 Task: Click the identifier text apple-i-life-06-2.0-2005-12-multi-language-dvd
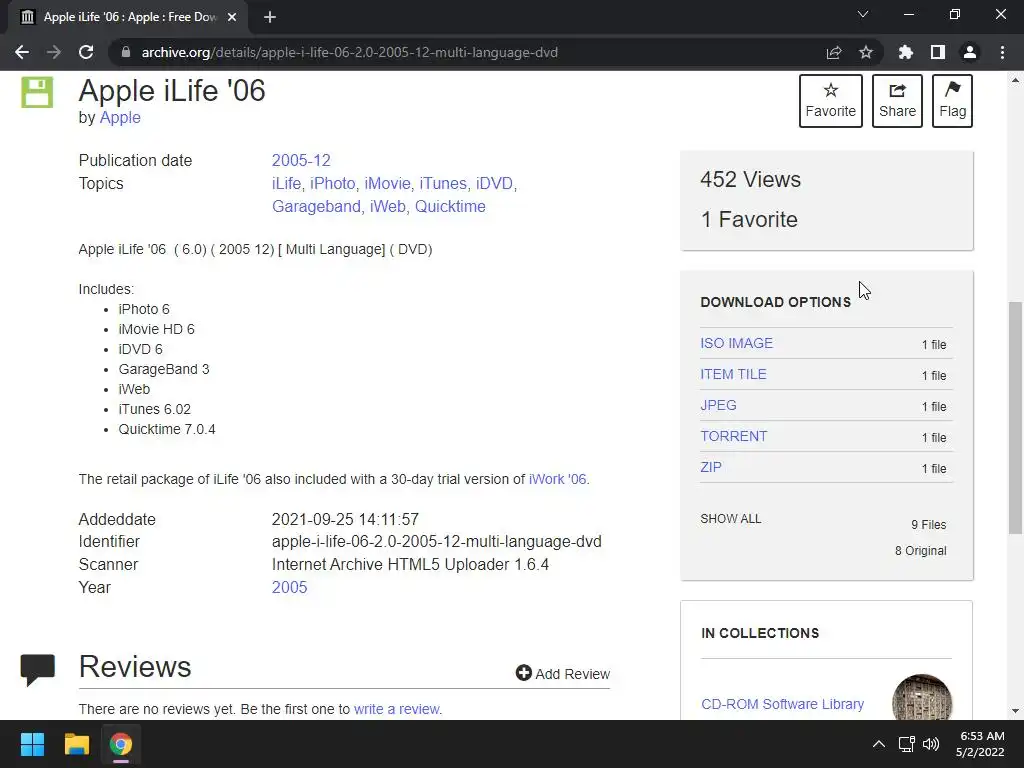436,541
